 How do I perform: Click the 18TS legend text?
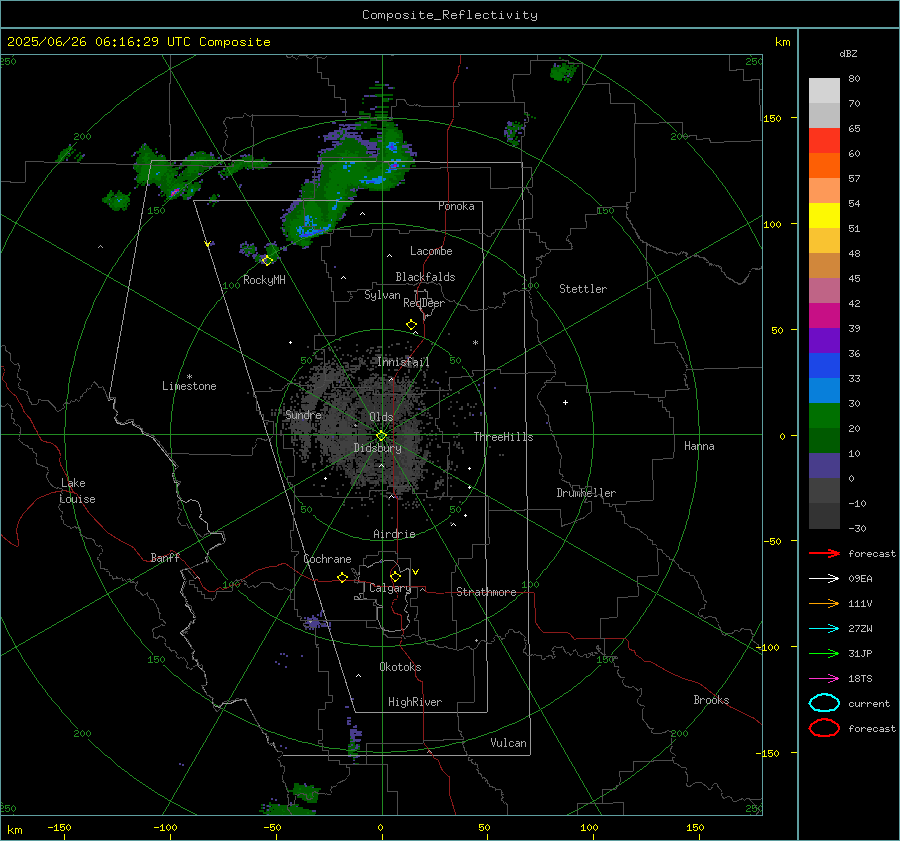pos(860,679)
